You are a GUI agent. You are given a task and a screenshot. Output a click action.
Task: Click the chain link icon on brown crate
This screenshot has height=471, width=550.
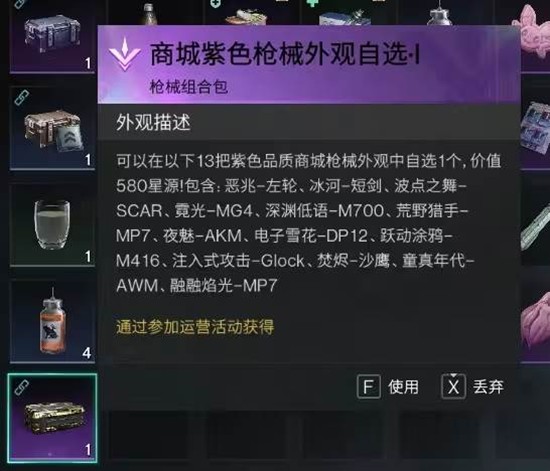(22, 98)
